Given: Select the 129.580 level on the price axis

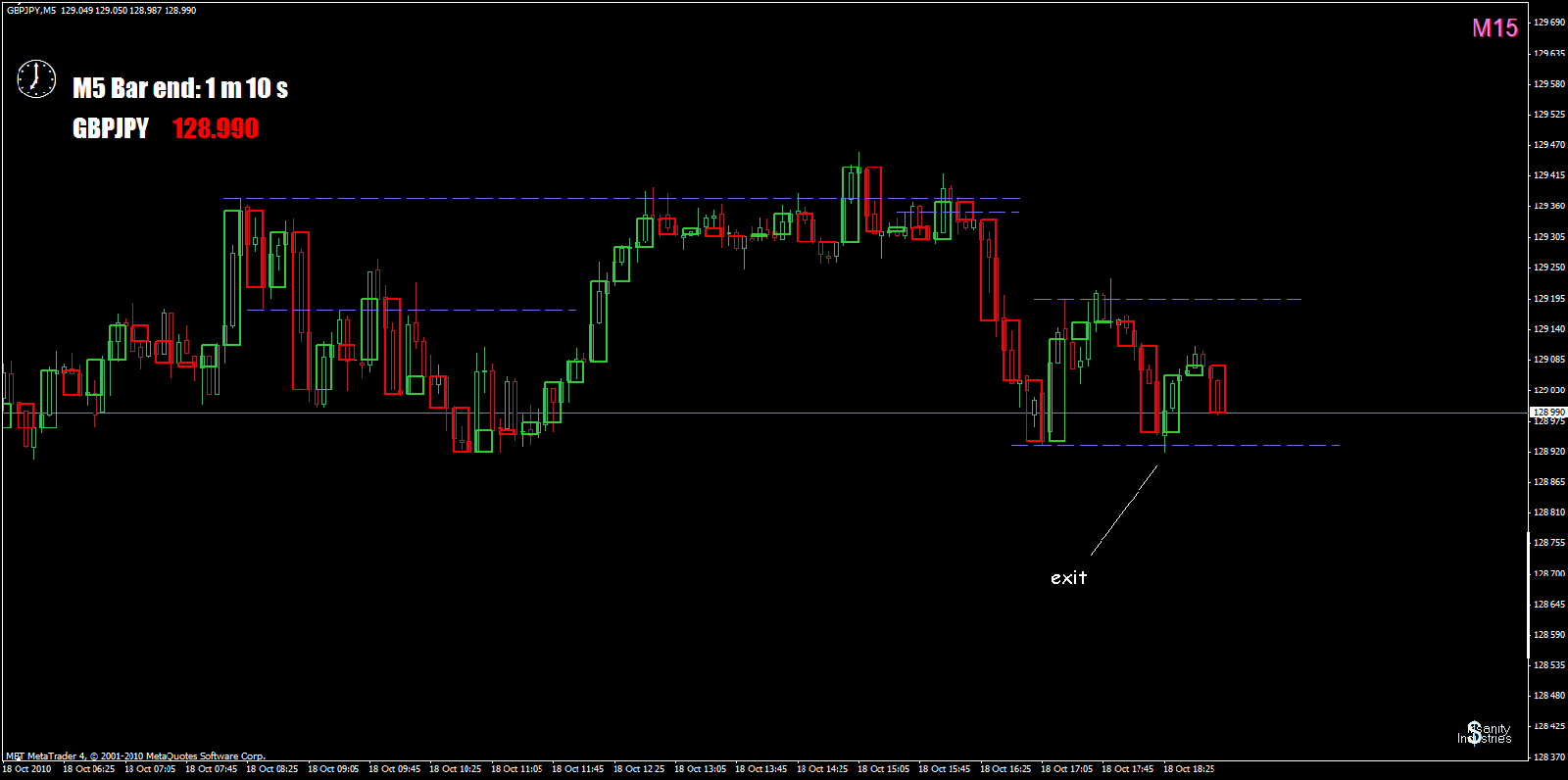Looking at the screenshot, I should [1548, 83].
